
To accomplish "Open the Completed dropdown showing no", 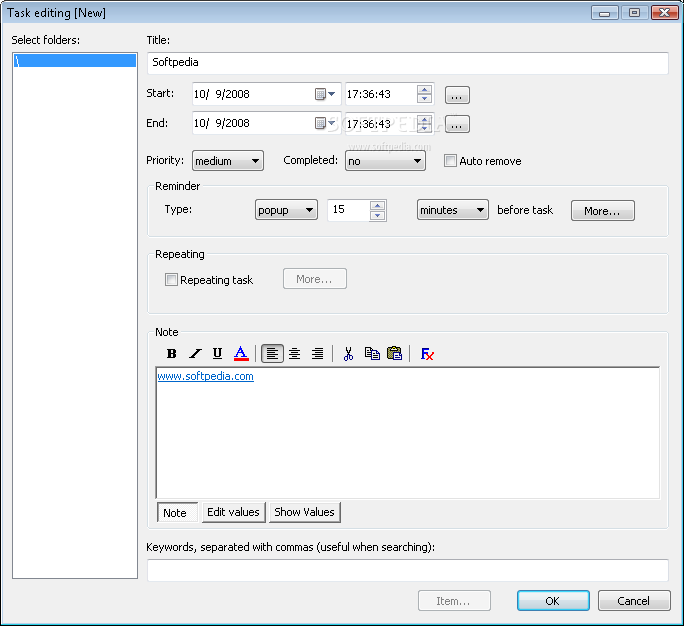I will [x=385, y=161].
